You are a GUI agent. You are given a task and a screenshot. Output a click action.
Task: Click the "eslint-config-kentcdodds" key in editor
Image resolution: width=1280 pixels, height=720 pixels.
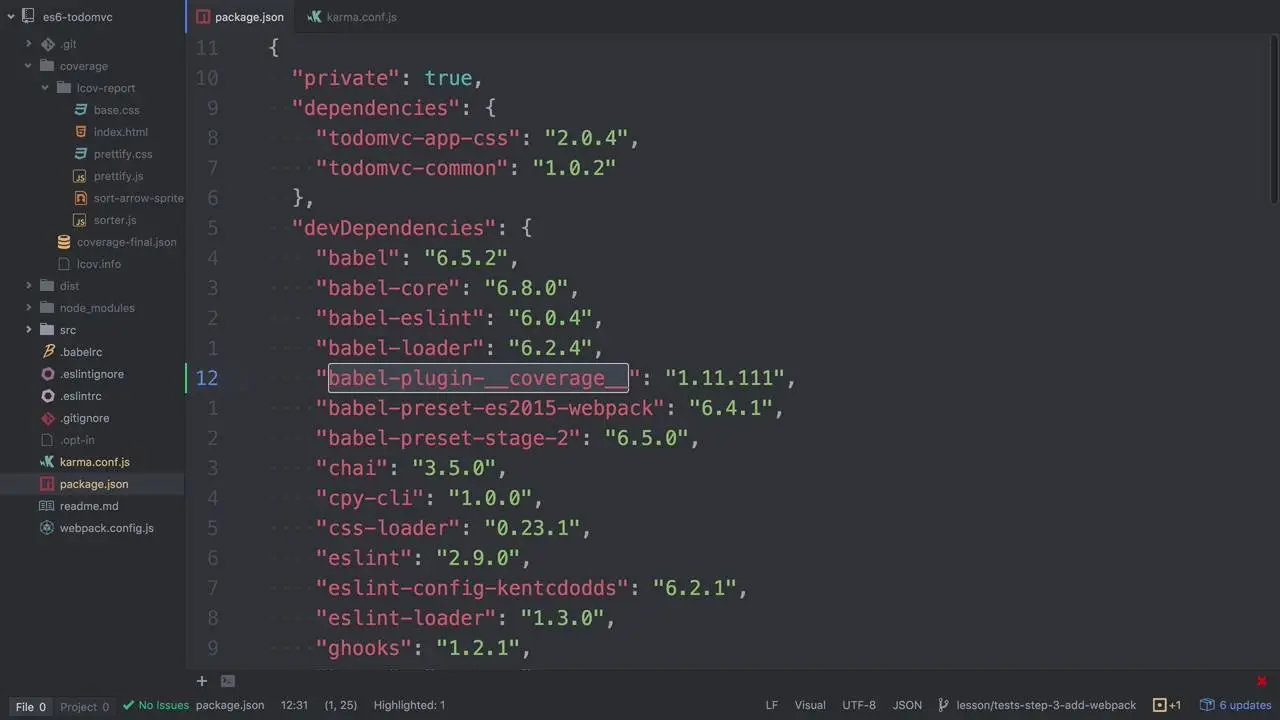click(473, 588)
